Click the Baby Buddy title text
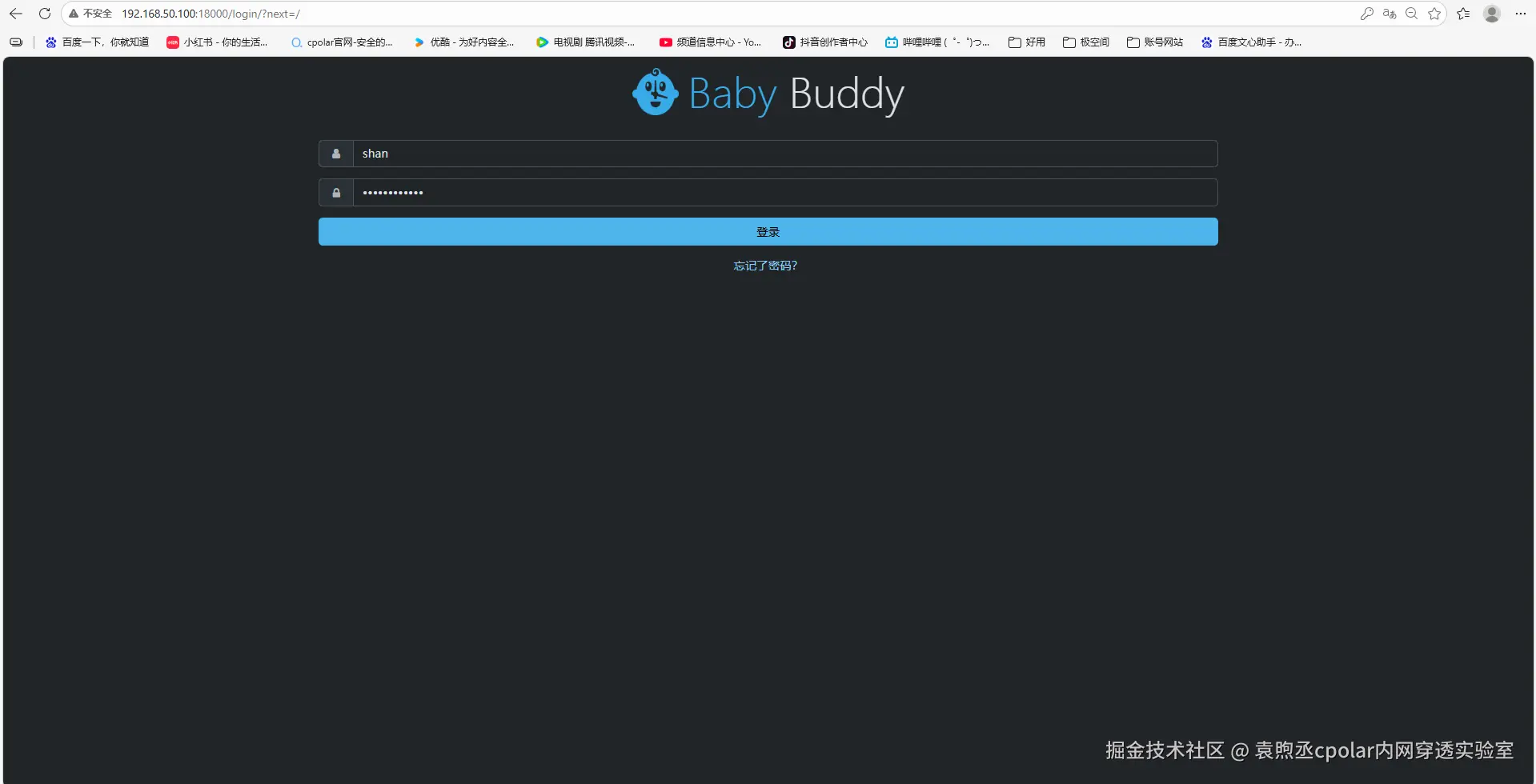1536x784 pixels. point(796,94)
